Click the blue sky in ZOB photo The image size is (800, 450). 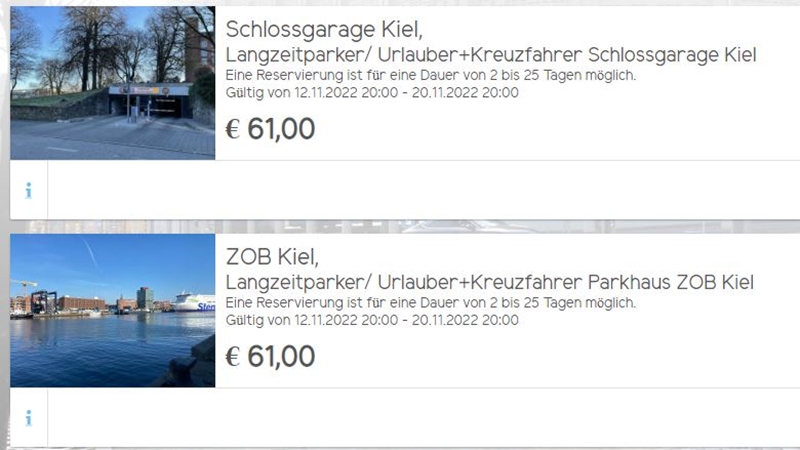[x=112, y=263]
